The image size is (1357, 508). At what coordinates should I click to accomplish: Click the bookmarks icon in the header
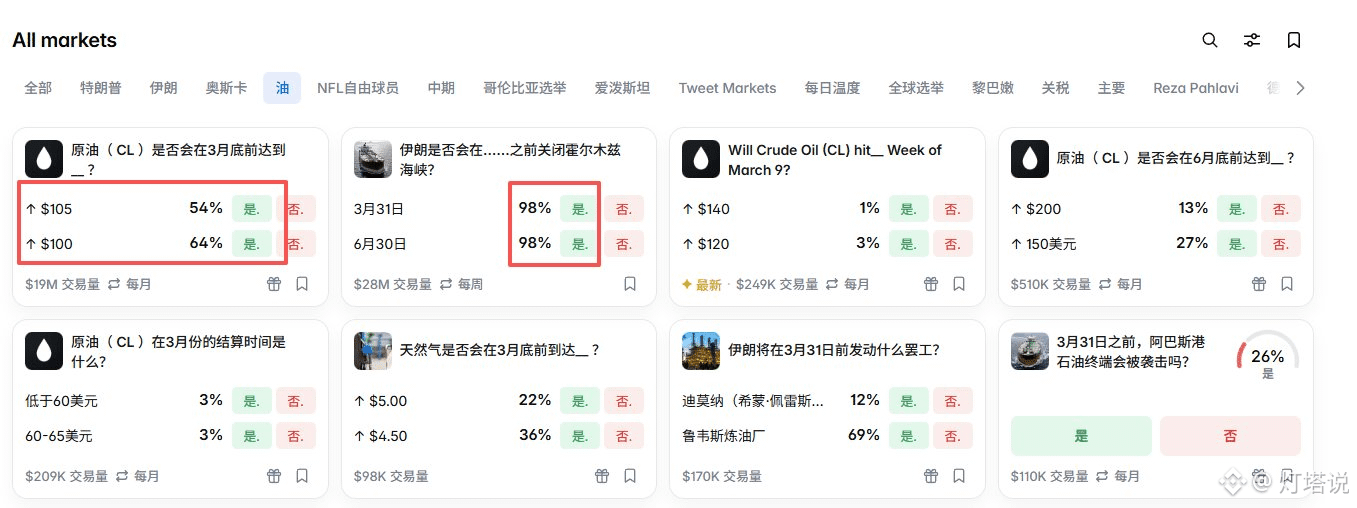(1293, 40)
